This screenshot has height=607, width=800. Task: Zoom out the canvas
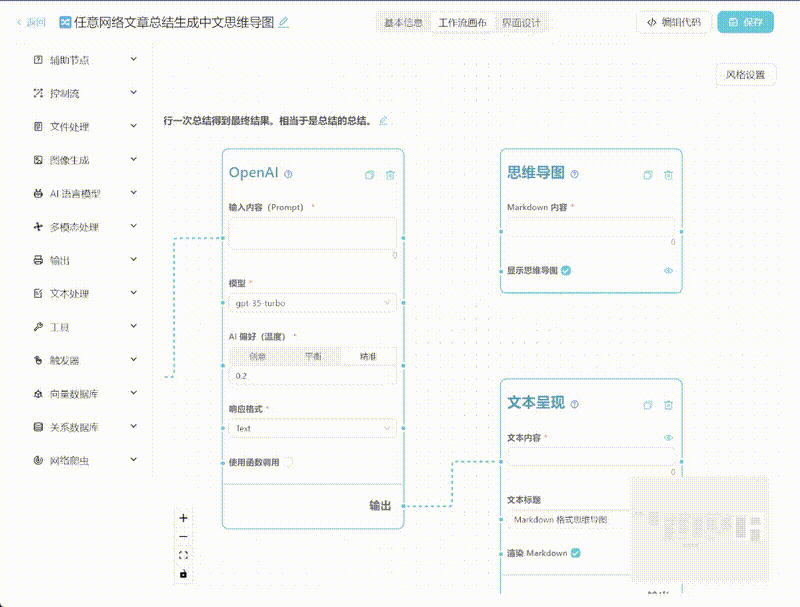pyautogui.click(x=184, y=537)
